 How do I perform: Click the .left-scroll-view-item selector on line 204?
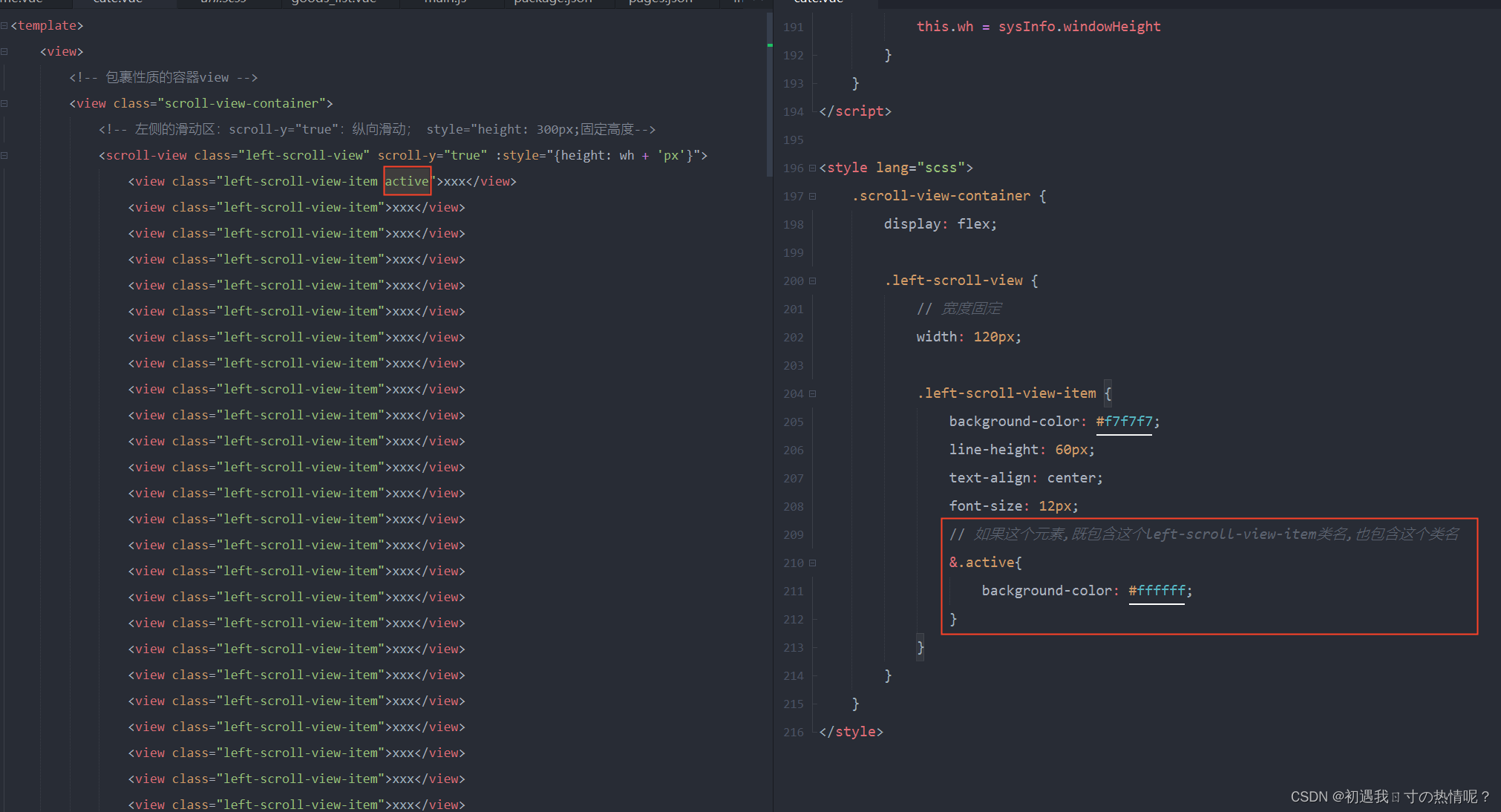pos(1006,393)
